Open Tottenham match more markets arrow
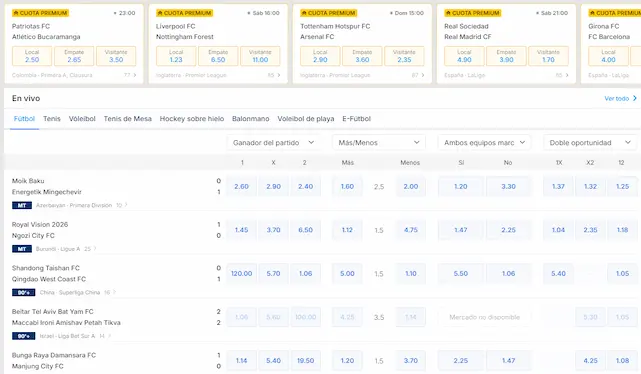The width and height of the screenshot is (641, 374). click(x=423, y=75)
